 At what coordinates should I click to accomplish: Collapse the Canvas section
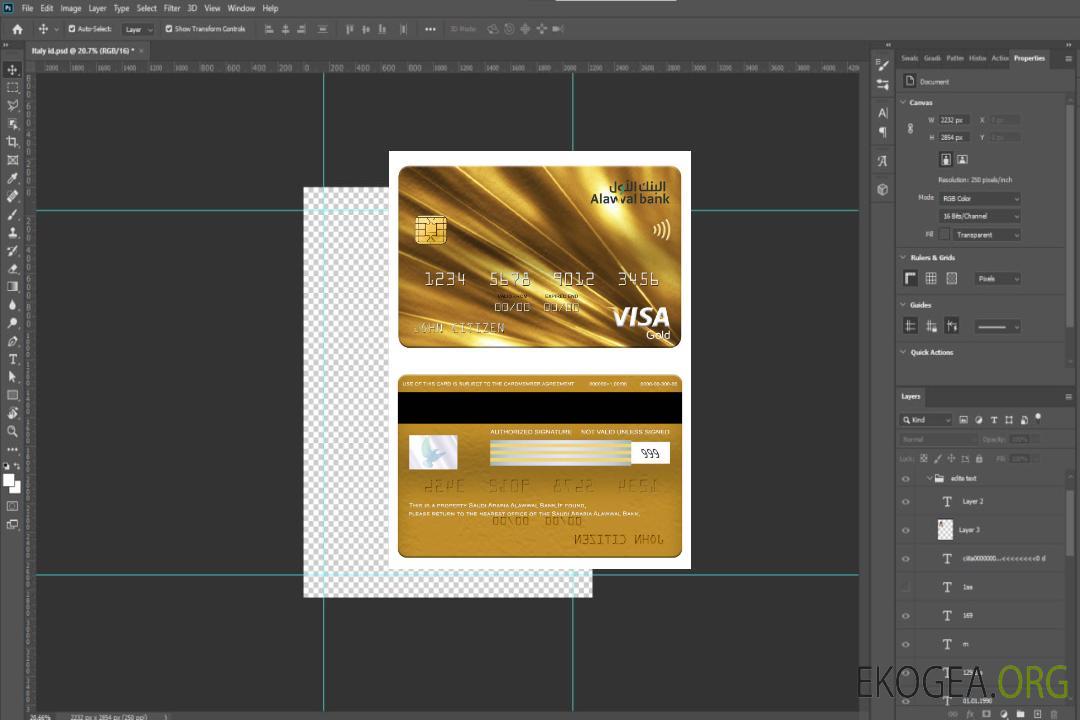pyautogui.click(x=903, y=103)
